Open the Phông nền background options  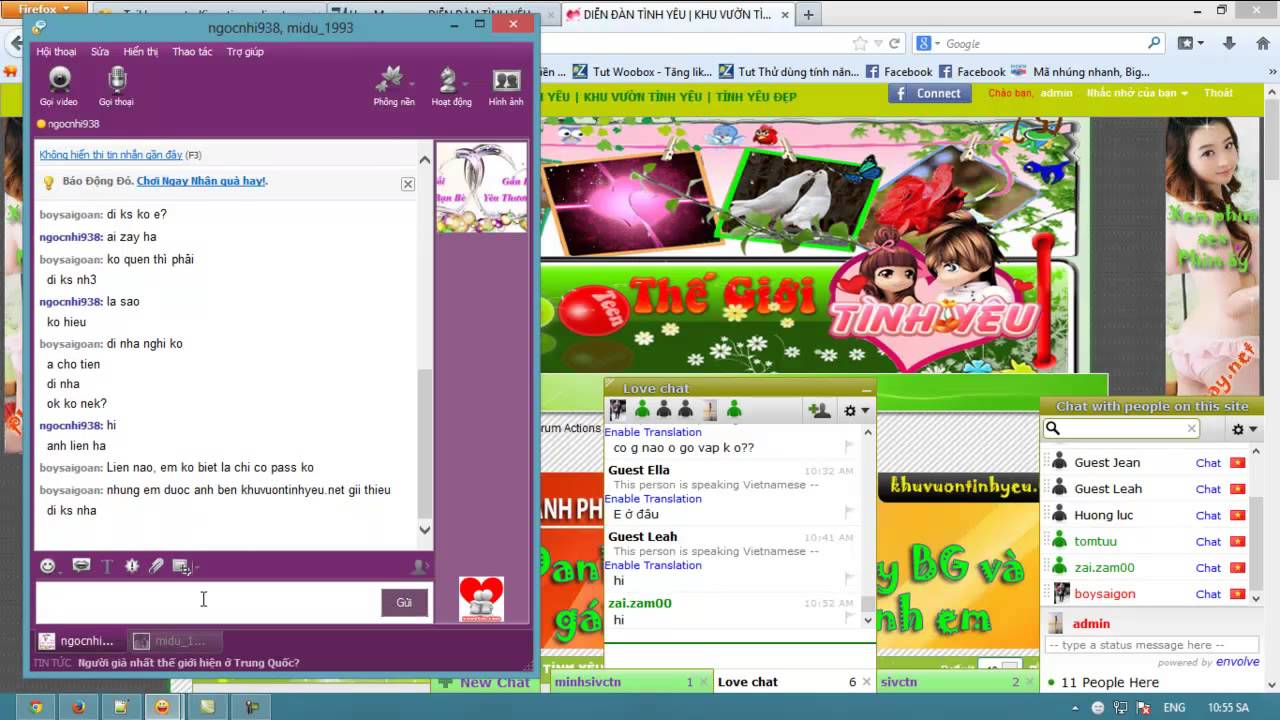[393, 87]
